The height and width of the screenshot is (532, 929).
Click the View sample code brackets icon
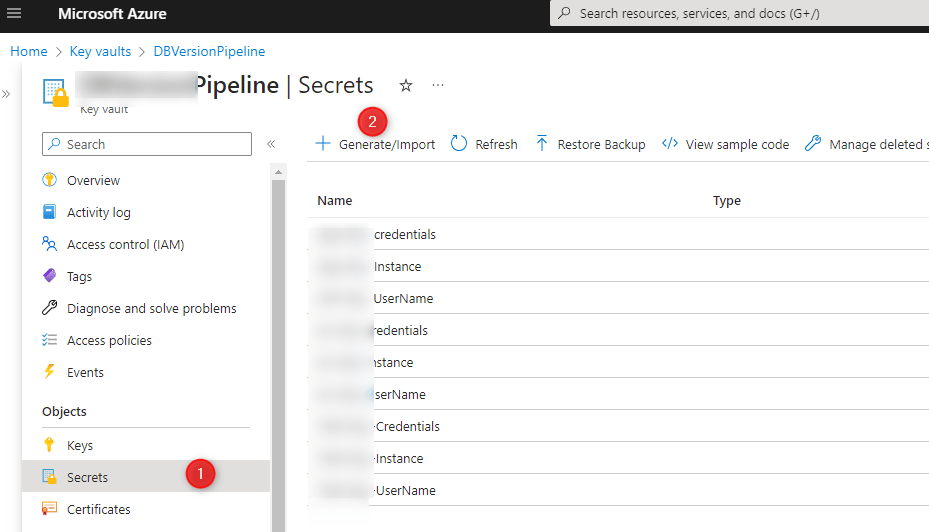[x=669, y=143]
